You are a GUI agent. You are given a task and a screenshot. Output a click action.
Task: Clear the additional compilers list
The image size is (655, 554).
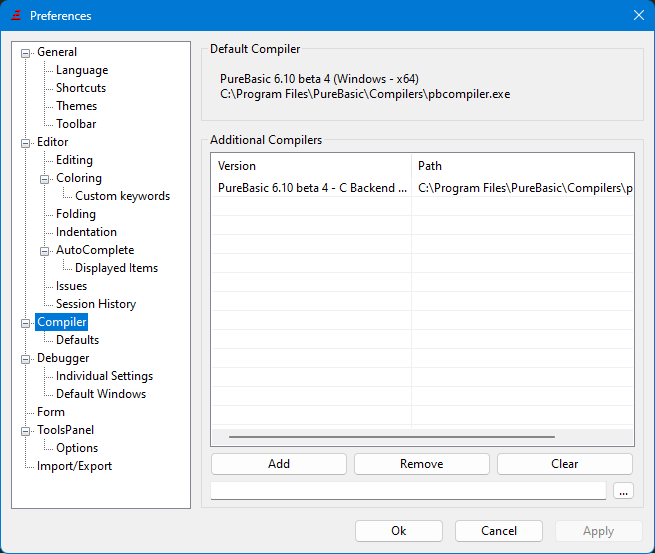coord(564,464)
